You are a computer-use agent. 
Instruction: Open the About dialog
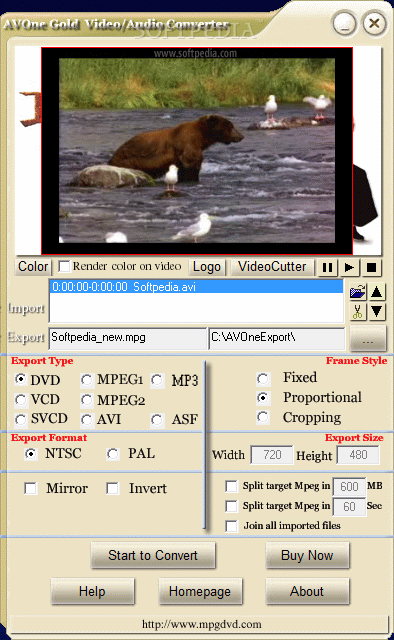(307, 591)
